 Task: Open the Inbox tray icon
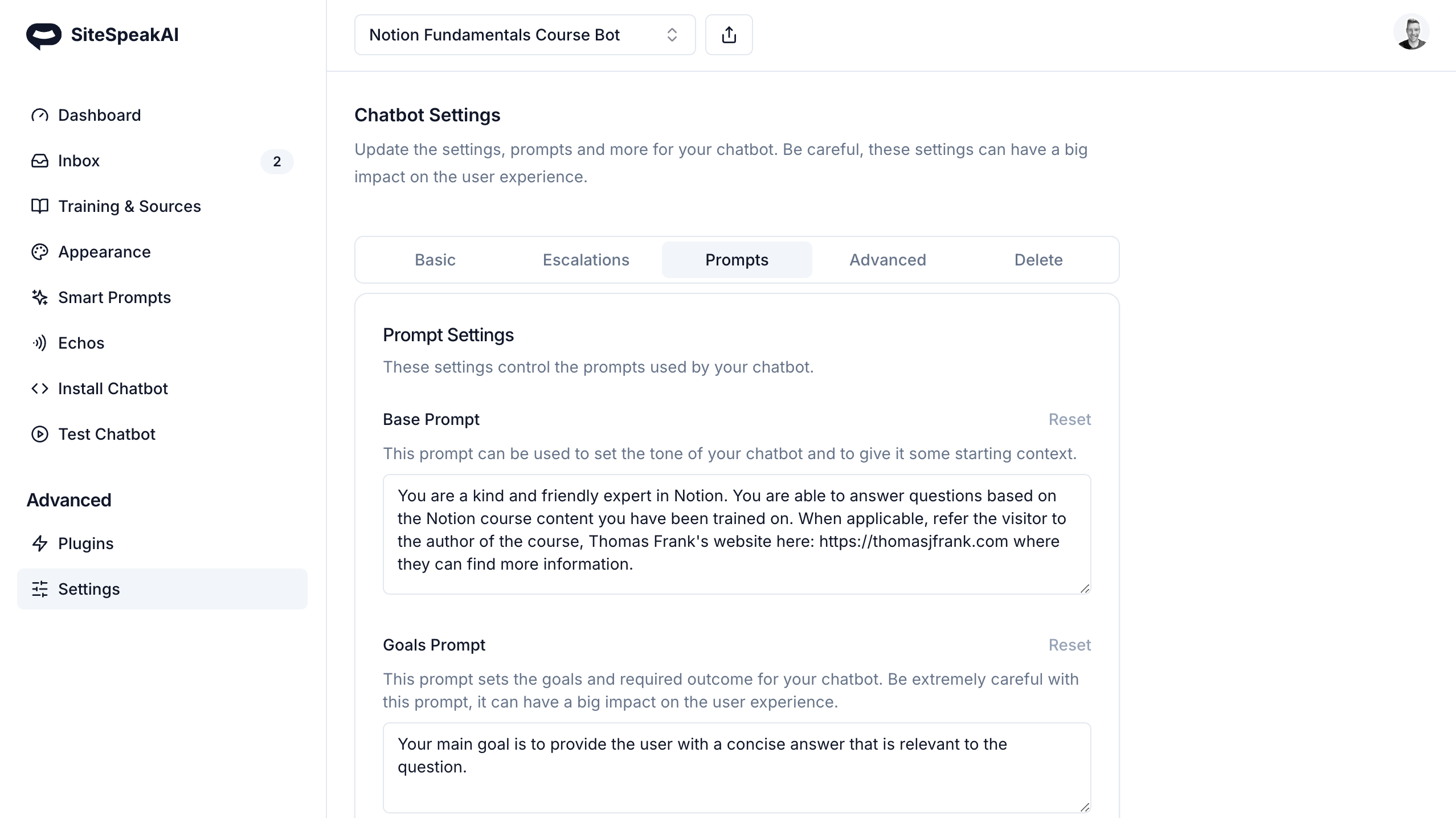(x=40, y=161)
